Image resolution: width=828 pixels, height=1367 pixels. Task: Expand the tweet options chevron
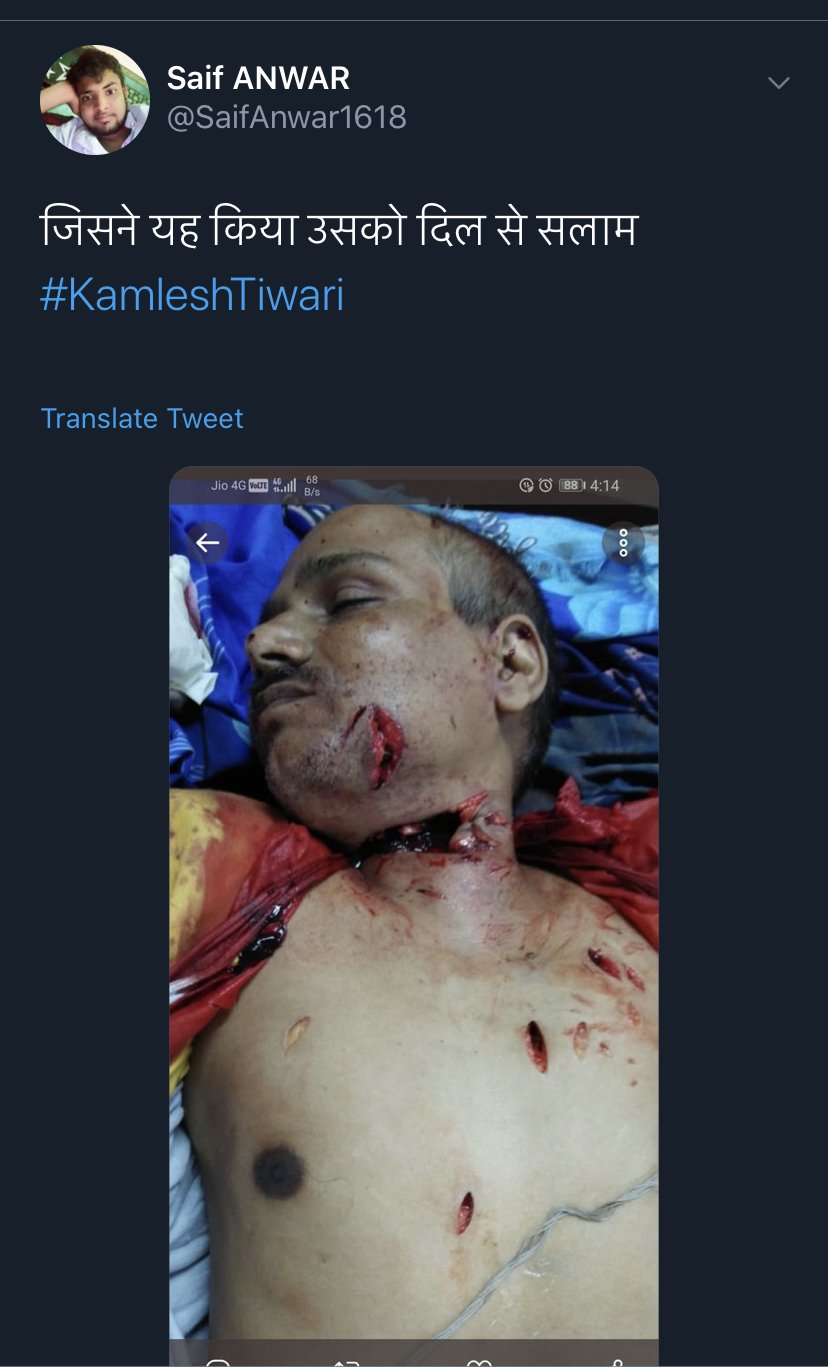point(778,83)
